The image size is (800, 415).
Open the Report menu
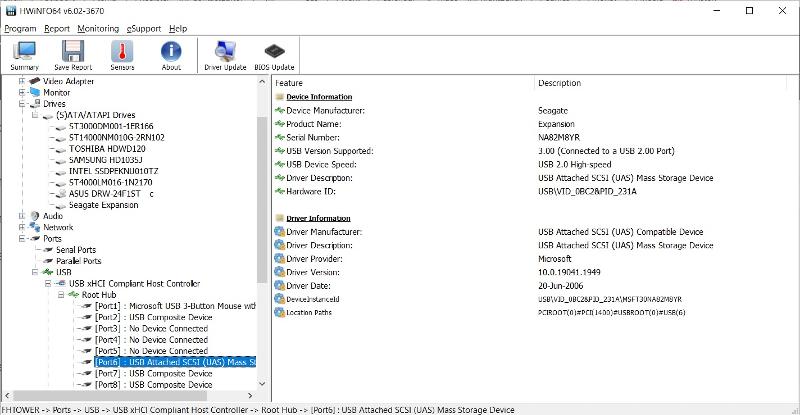[56, 29]
